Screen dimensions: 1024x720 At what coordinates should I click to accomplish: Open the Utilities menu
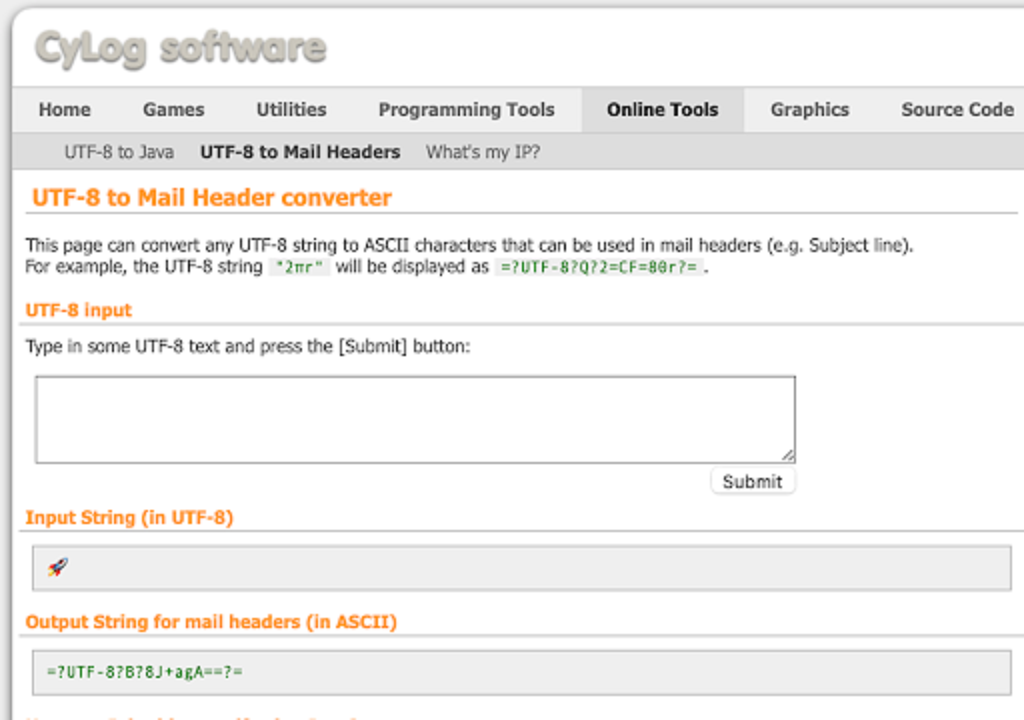pyautogui.click(x=291, y=110)
